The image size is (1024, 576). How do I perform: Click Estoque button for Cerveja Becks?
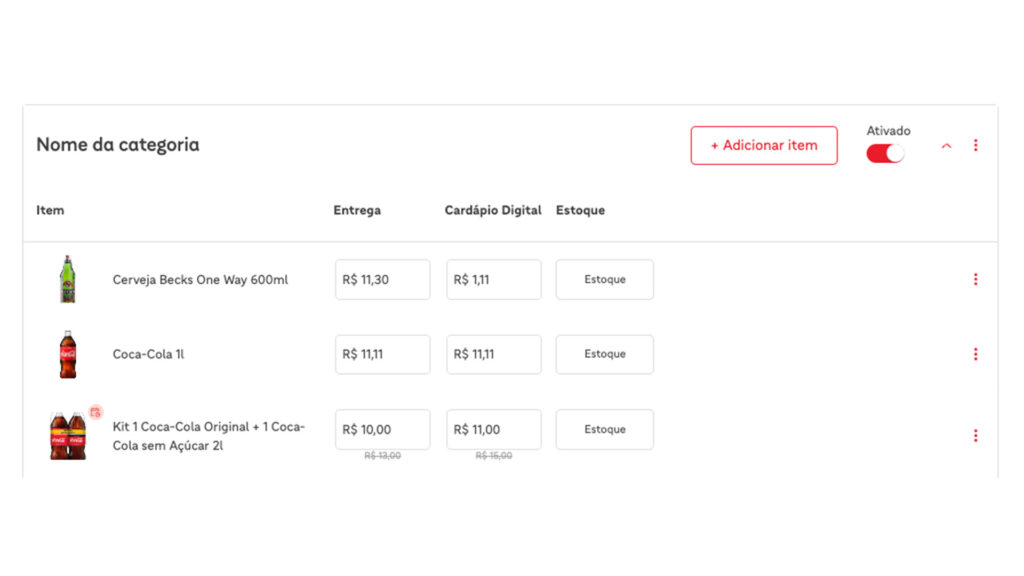coord(605,280)
